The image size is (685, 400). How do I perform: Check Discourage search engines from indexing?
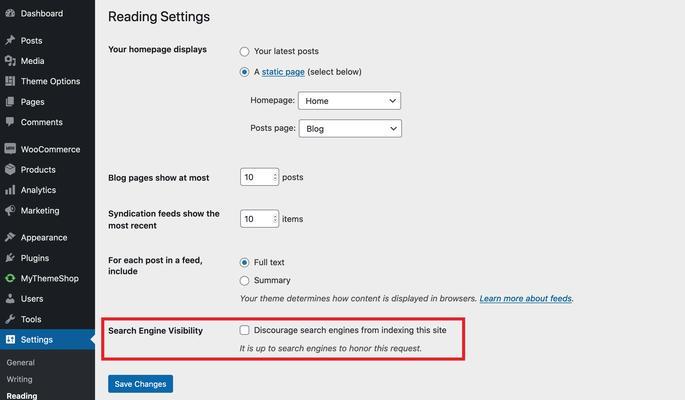pos(245,330)
